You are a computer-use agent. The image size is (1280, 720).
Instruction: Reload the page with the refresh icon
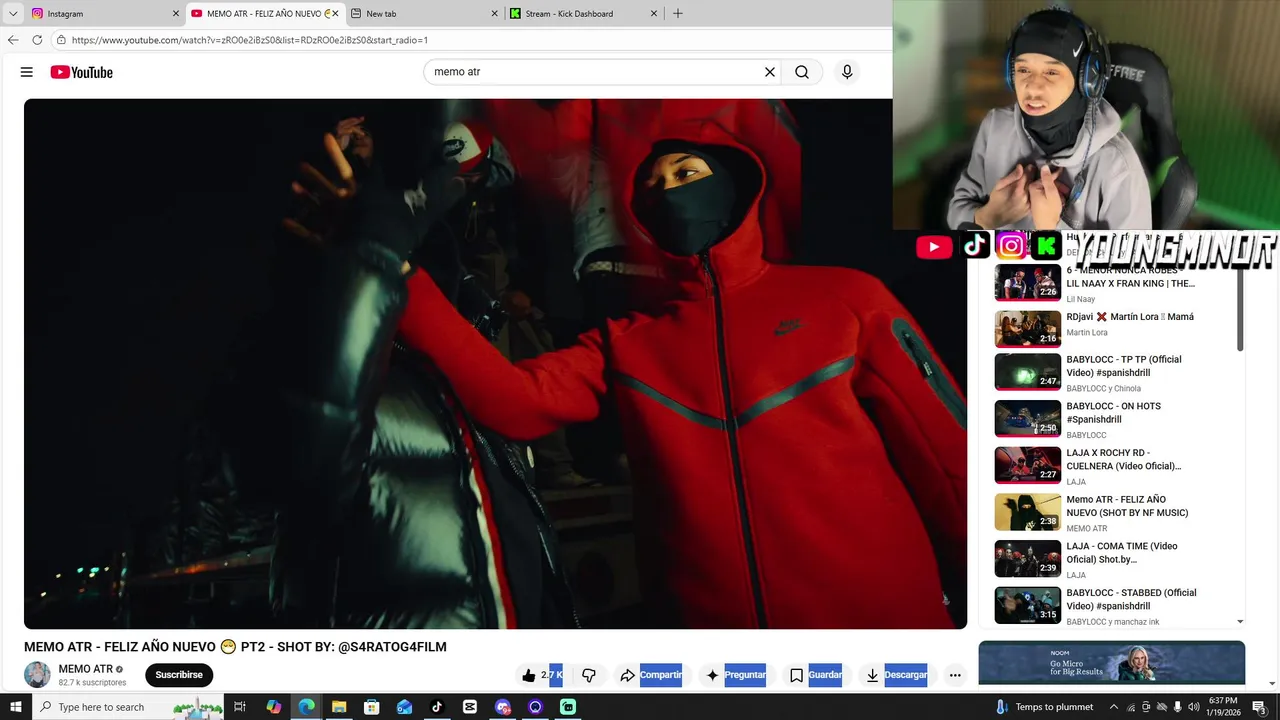[37, 40]
